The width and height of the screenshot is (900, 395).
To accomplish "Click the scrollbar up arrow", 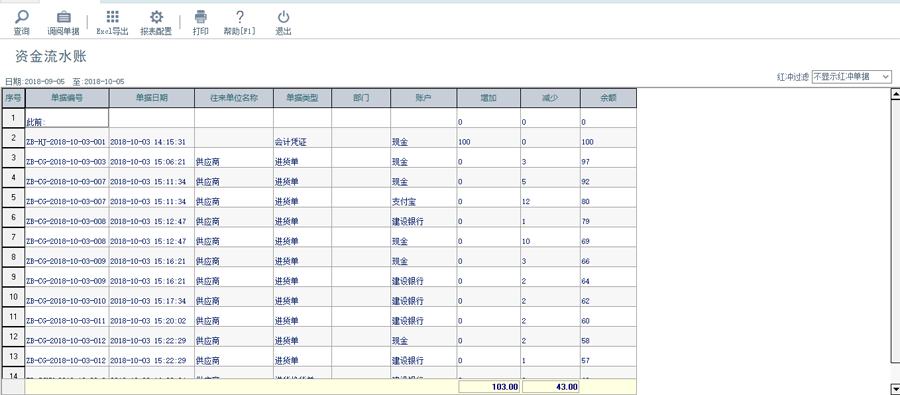I will pos(895,94).
